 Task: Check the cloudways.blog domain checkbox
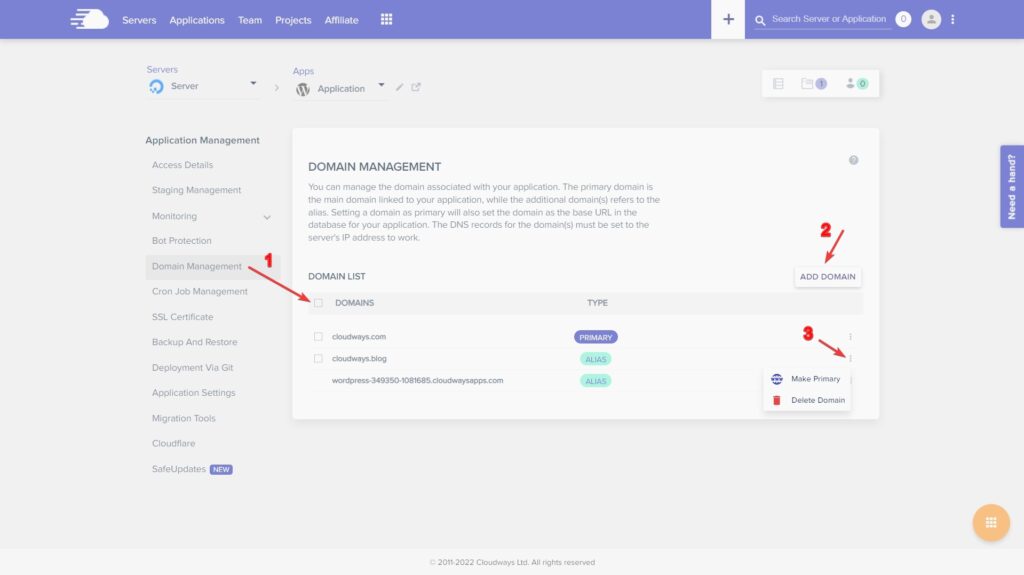click(318, 359)
